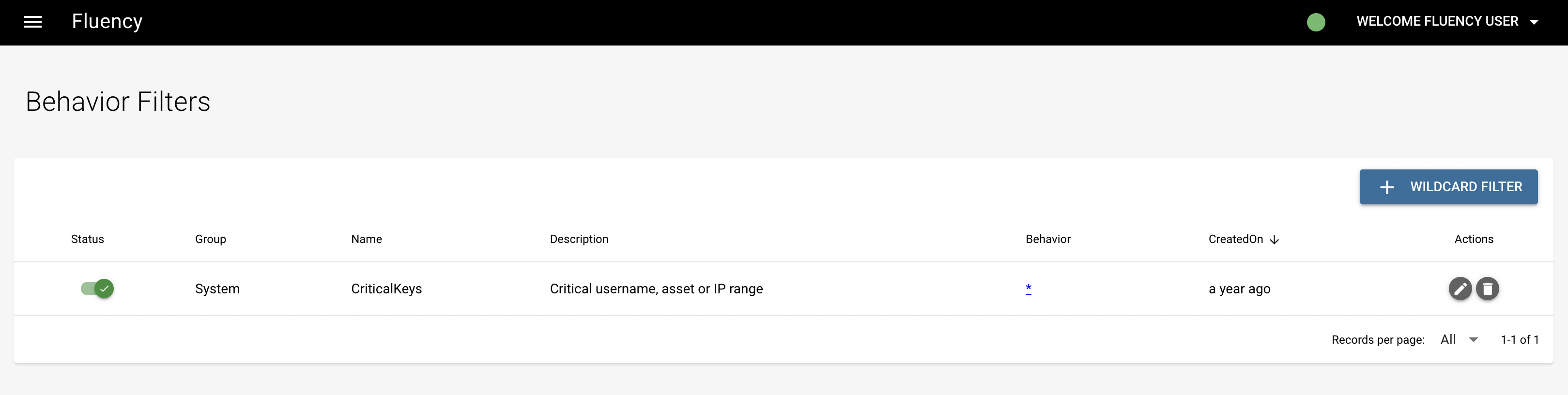Open the Welcome Fluency User menu

point(1447,21)
